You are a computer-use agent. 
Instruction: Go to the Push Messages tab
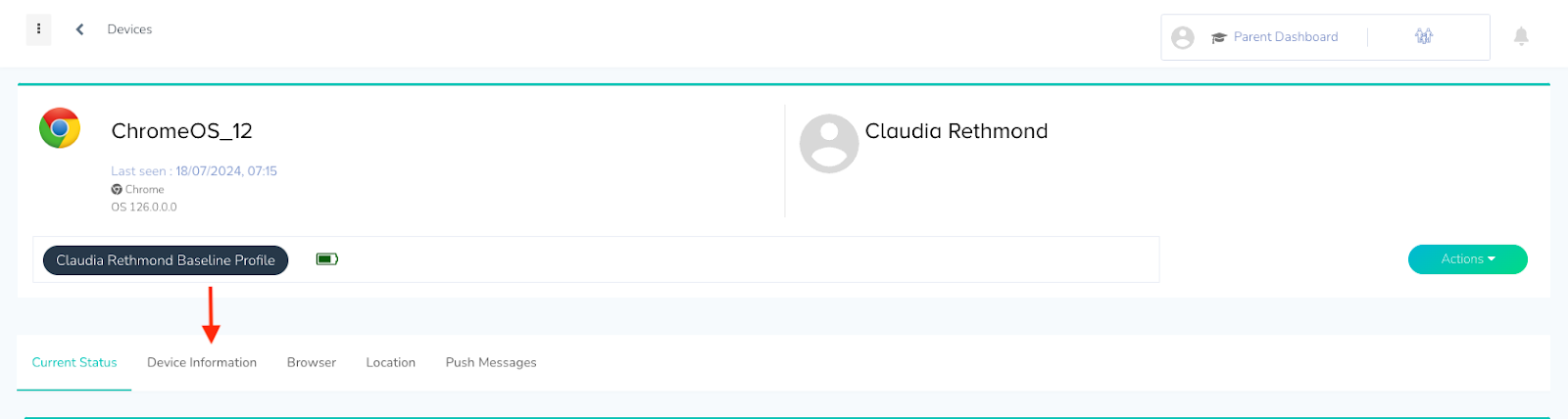tap(491, 362)
